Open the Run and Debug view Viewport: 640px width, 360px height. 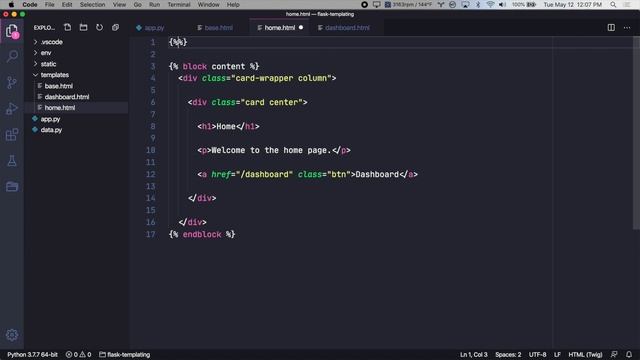[12, 109]
